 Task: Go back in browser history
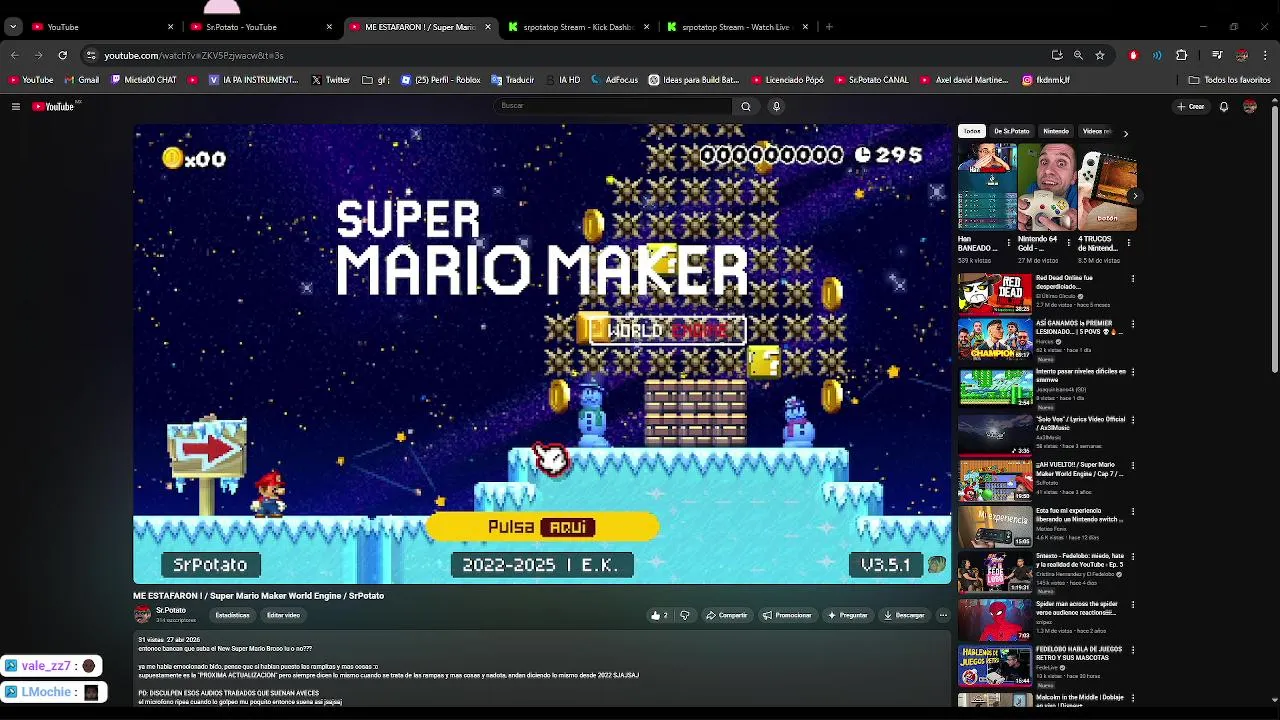click(x=14, y=55)
